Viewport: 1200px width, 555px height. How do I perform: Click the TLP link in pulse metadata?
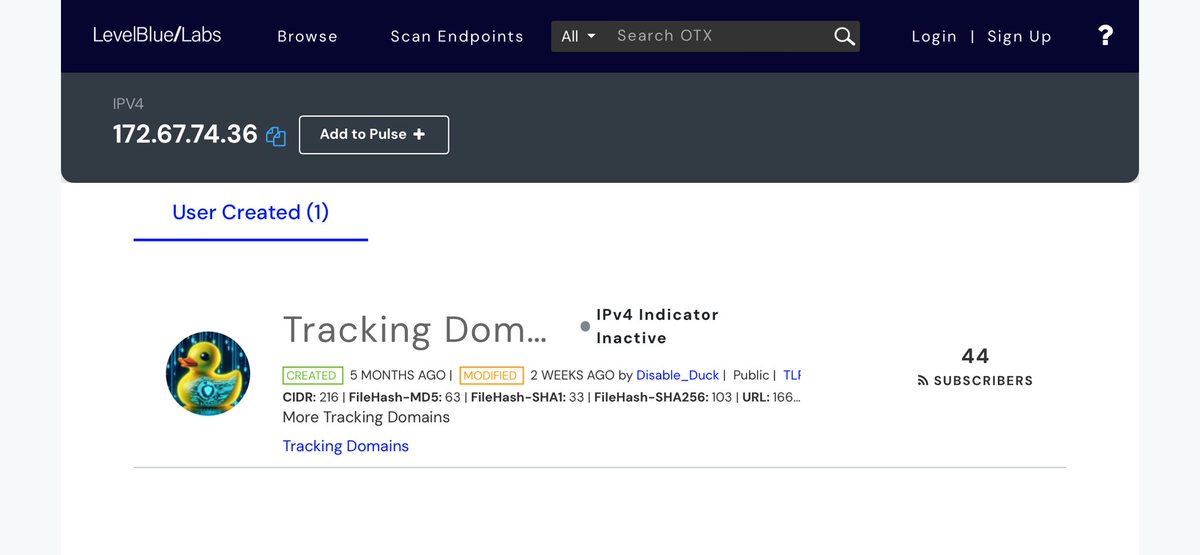(792, 375)
